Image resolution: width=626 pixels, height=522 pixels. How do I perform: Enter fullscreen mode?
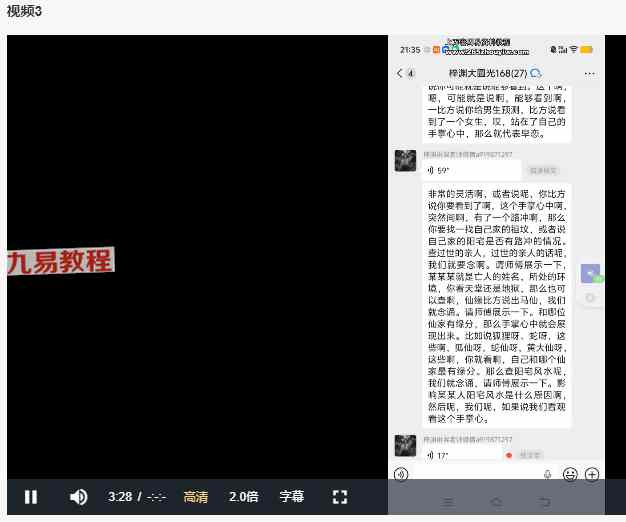coord(339,497)
